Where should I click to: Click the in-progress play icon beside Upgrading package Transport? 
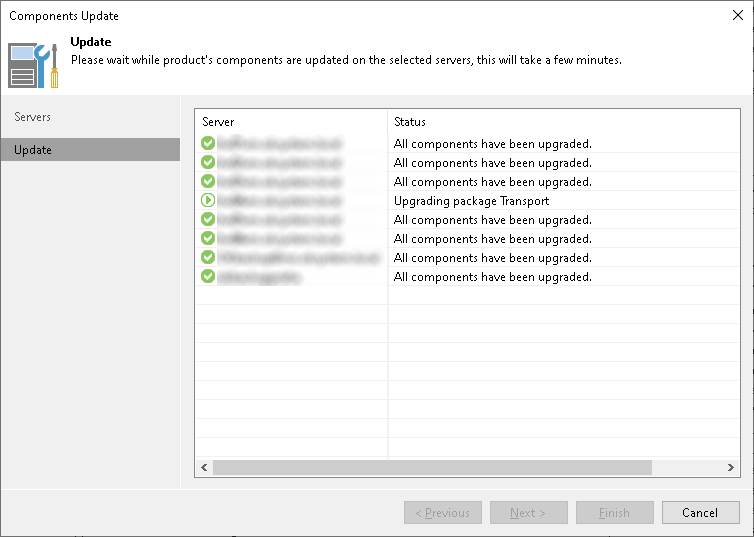click(208, 200)
